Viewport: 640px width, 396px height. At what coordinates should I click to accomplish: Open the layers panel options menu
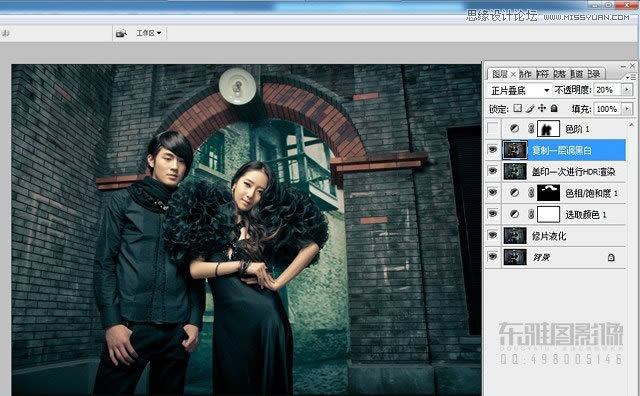[x=630, y=76]
